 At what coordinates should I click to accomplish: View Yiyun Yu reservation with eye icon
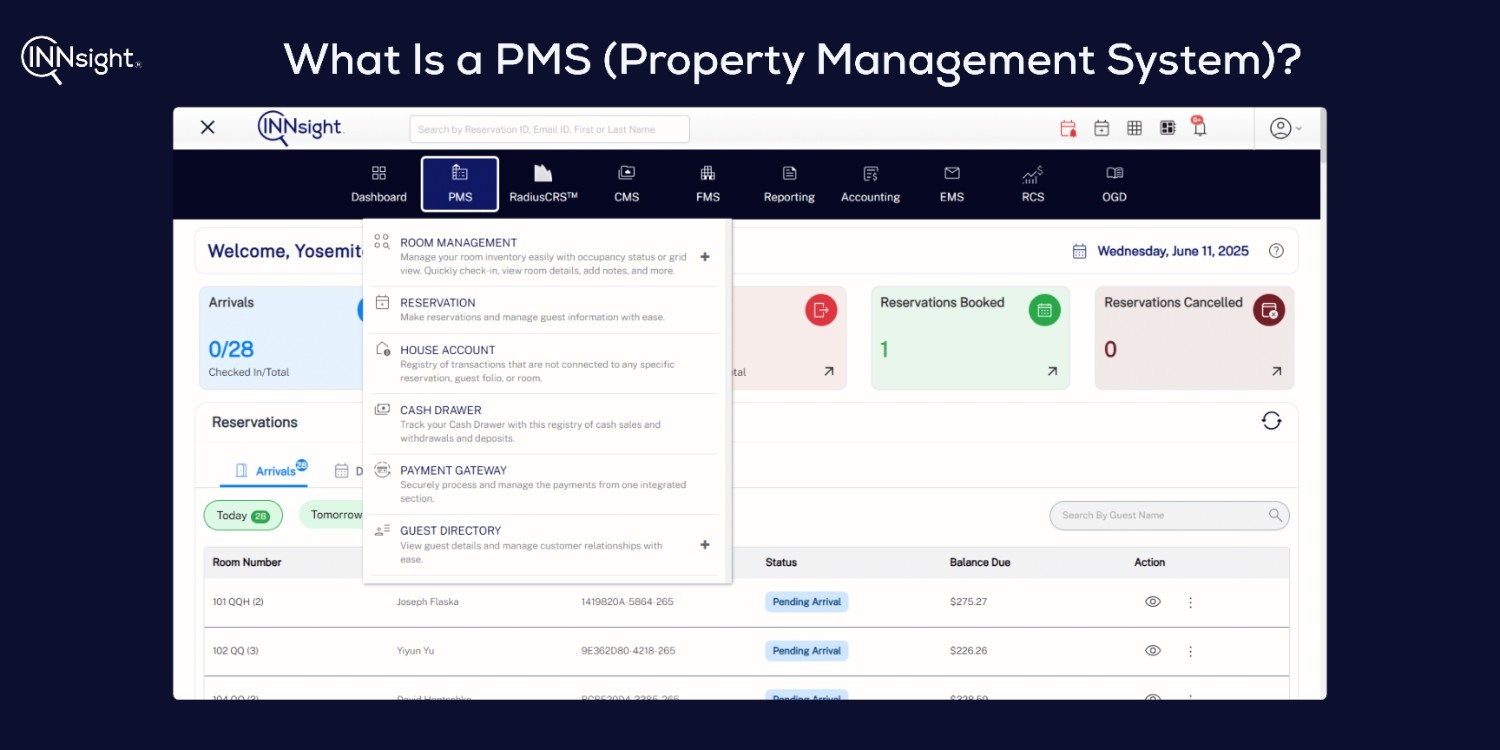tap(1152, 651)
